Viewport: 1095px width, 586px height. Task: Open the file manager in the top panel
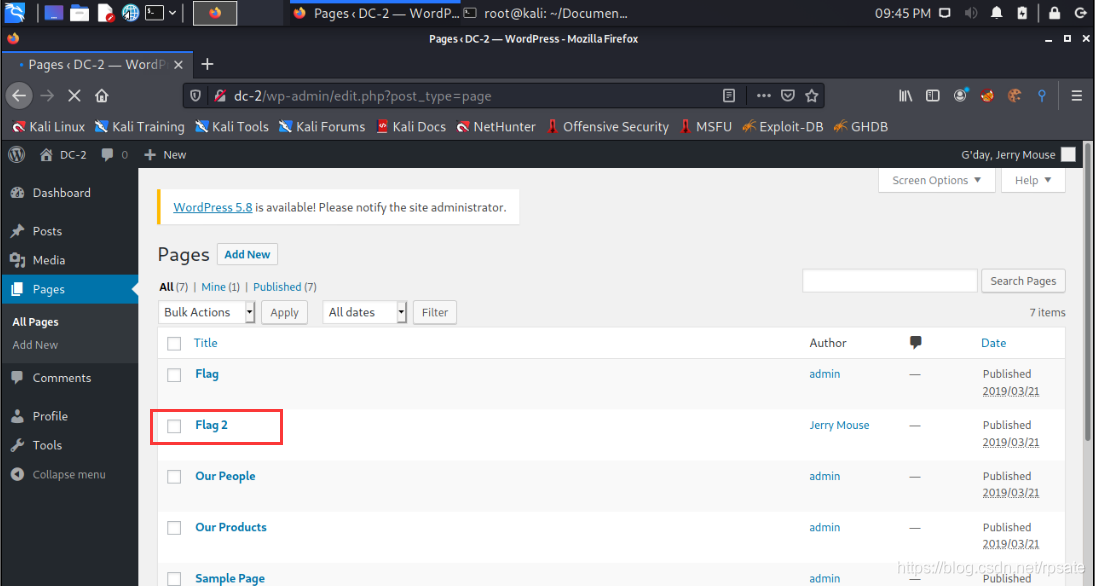[80, 13]
